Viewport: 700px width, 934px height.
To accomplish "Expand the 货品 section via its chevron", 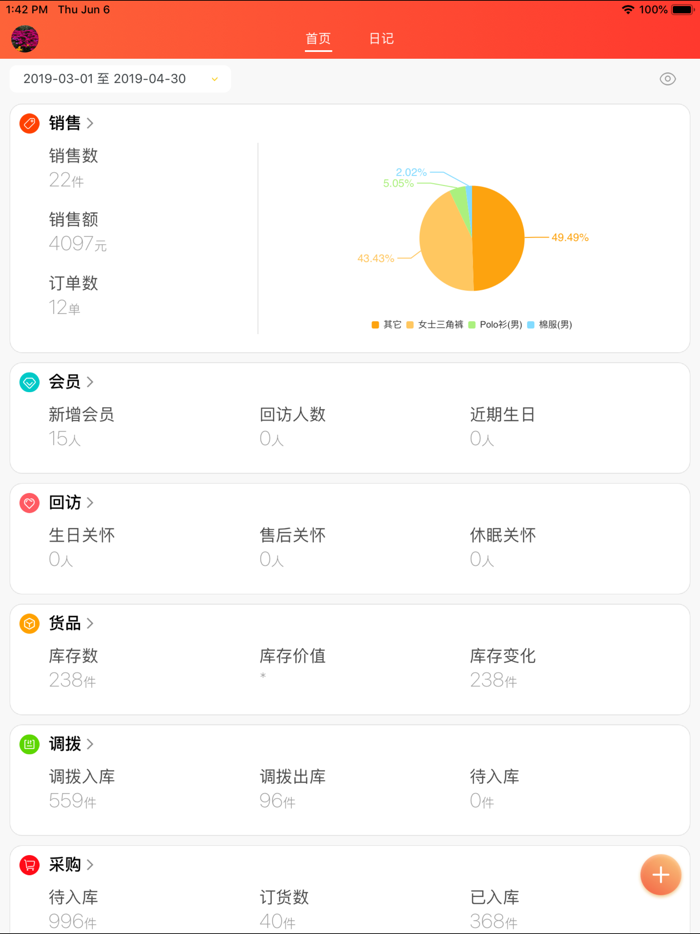I will (x=90, y=623).
